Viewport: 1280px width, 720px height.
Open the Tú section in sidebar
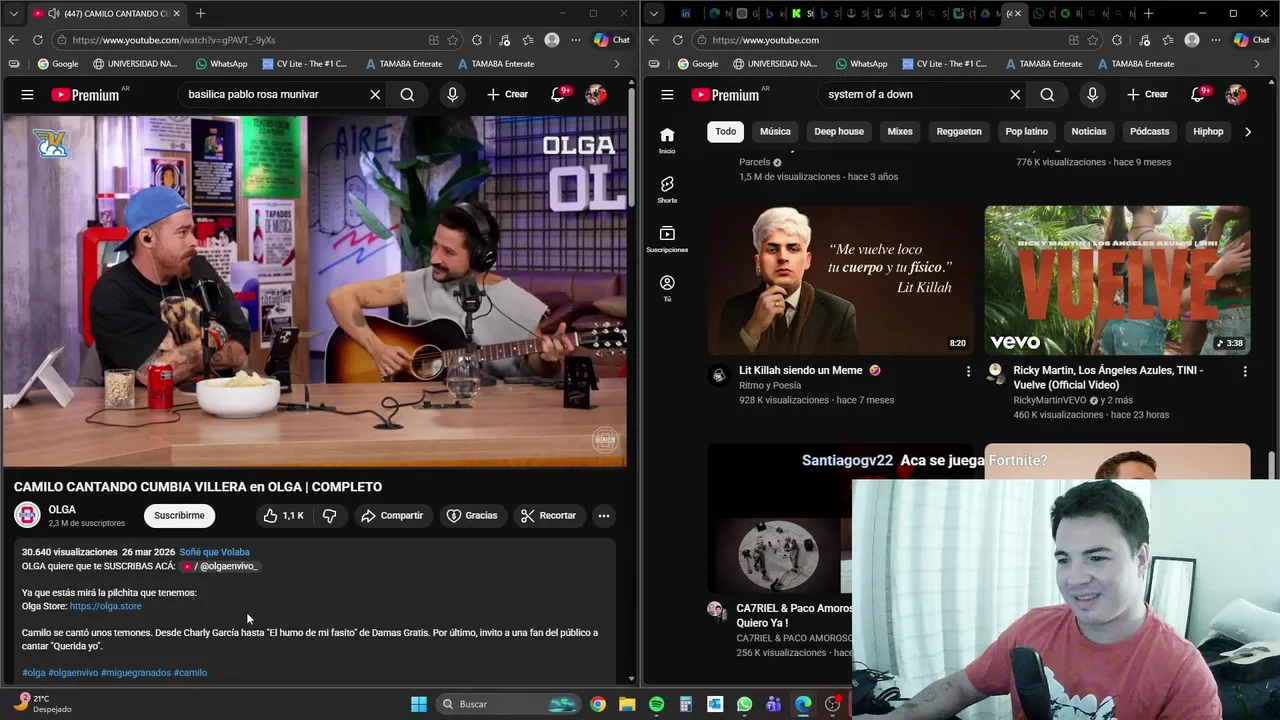click(667, 287)
